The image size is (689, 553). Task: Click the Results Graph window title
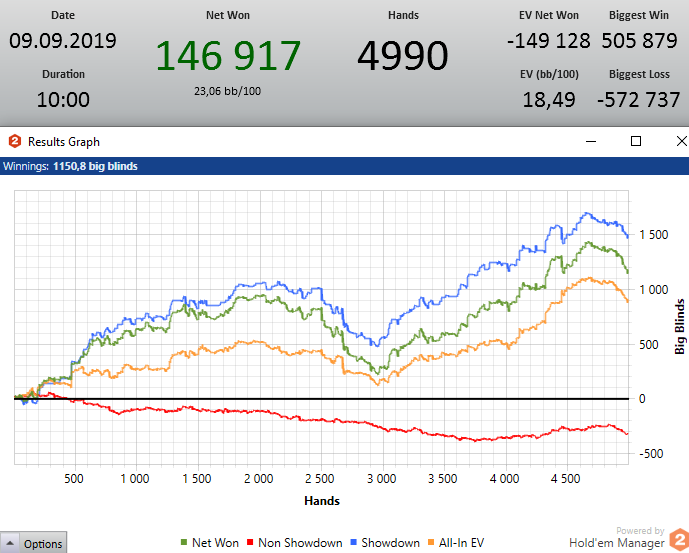pos(64,142)
